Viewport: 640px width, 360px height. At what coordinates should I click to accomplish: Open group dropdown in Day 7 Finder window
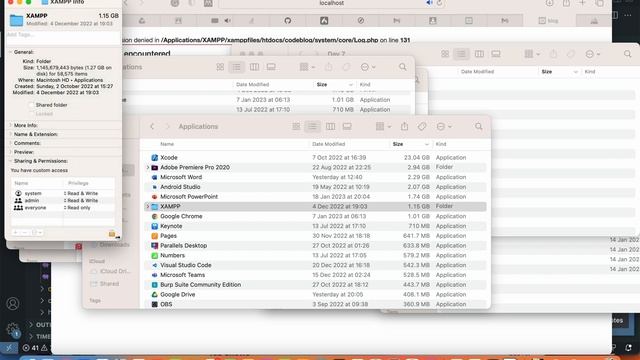(x=532, y=54)
